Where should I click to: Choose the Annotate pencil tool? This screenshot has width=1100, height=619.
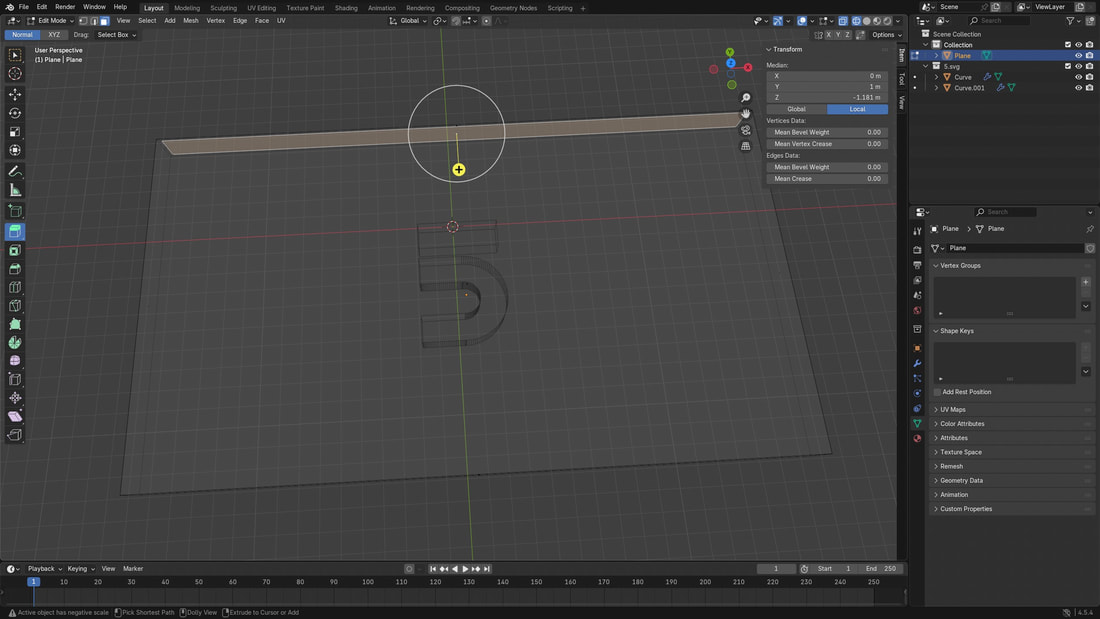(15, 172)
